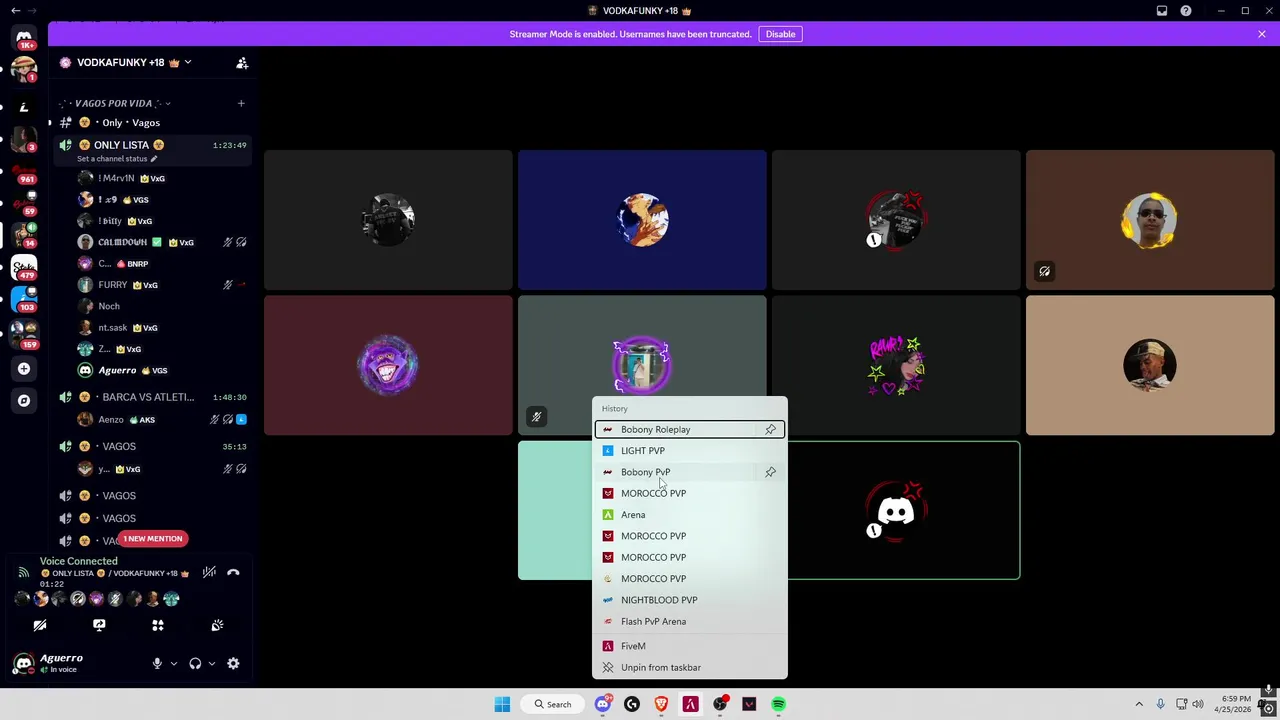Open Windows Start button
Image resolution: width=1280 pixels, height=720 pixels.
pos(502,704)
